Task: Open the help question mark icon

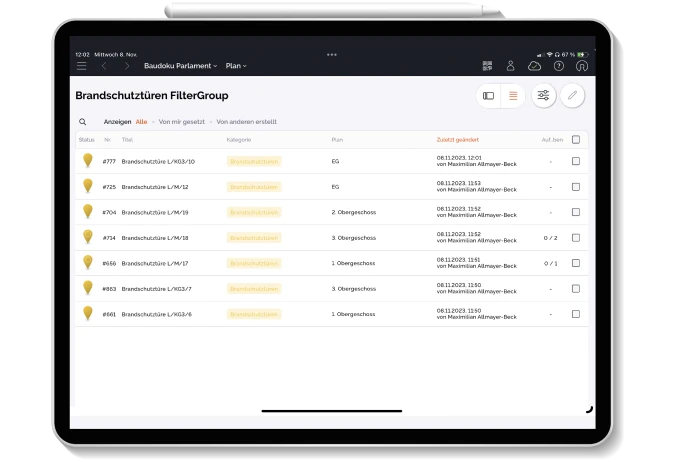Action: (558, 66)
